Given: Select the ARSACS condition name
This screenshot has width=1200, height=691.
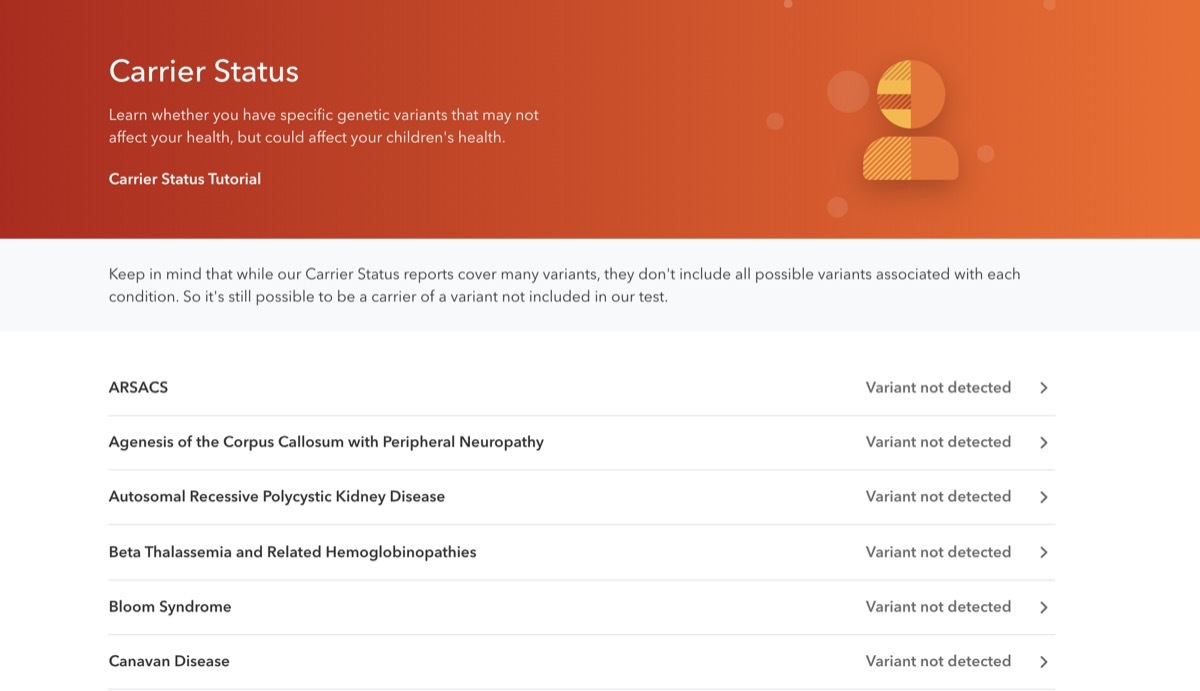Looking at the screenshot, I should [x=138, y=388].
